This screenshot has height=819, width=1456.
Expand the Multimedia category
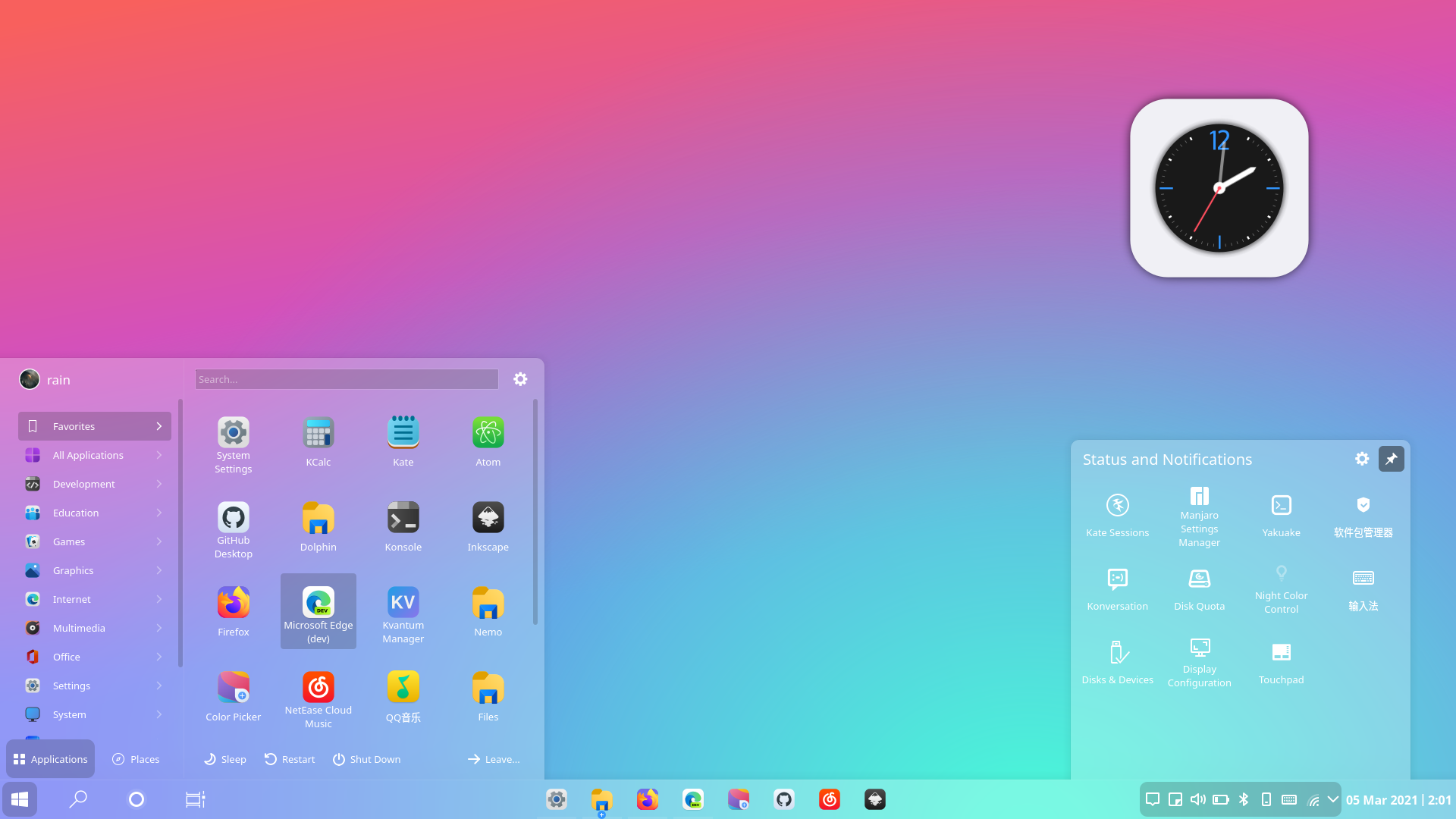coord(95,628)
